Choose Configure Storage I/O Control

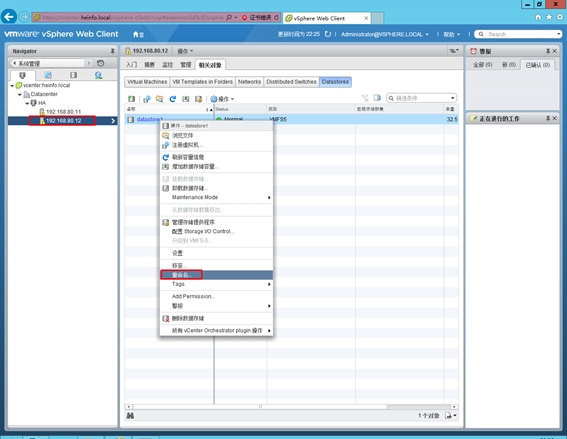point(216,231)
